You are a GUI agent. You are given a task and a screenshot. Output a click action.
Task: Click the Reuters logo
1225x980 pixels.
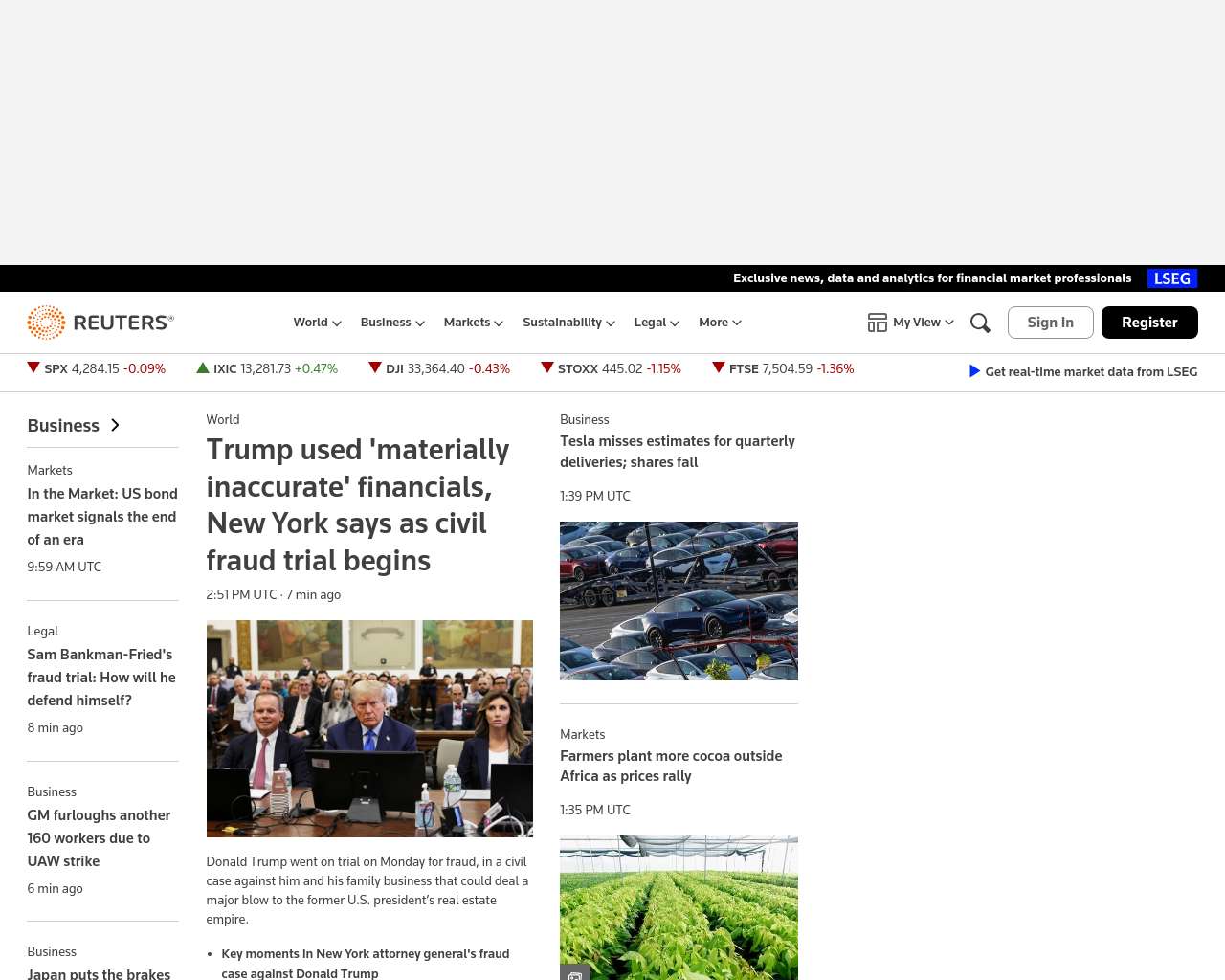100,323
